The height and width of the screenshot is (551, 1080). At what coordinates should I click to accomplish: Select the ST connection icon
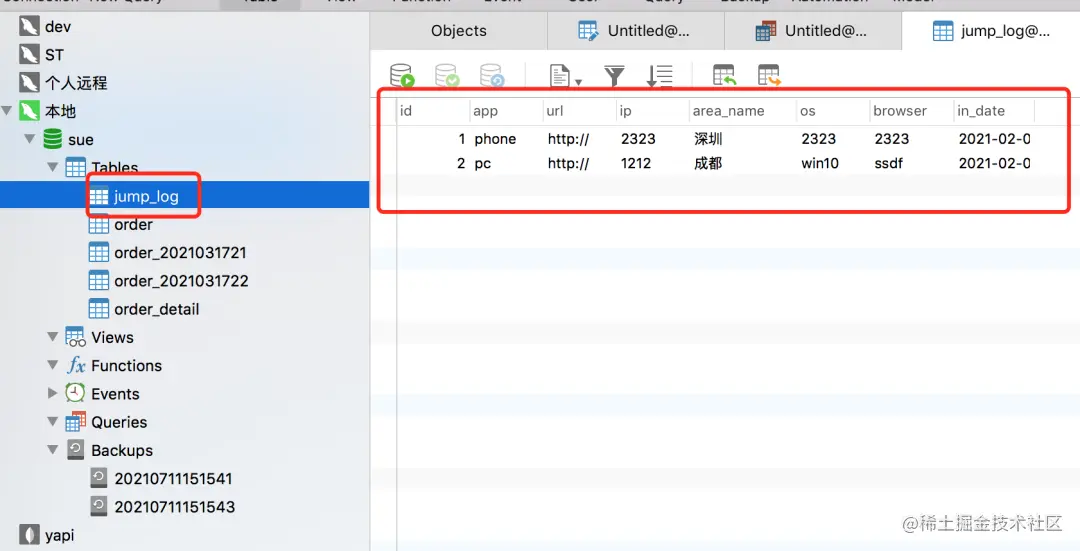coord(29,54)
